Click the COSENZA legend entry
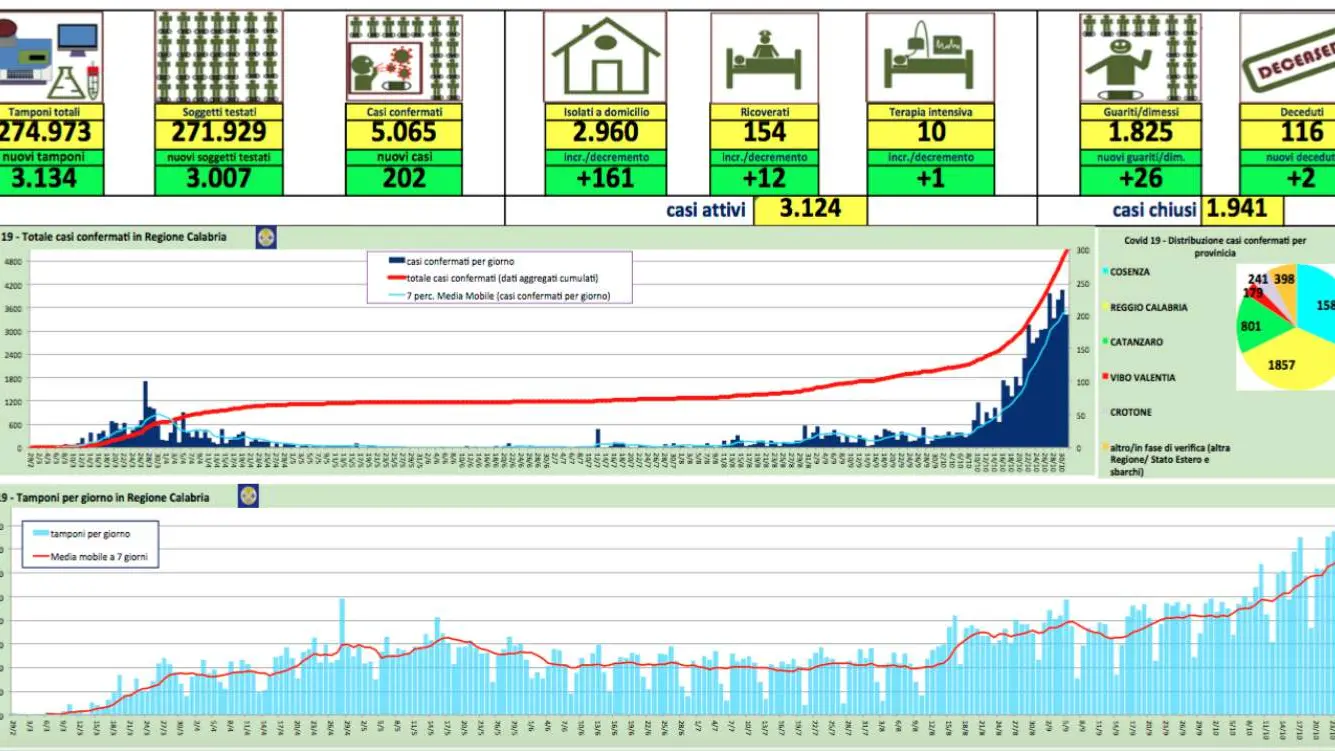This screenshot has height=751, width=1335. point(1128,272)
